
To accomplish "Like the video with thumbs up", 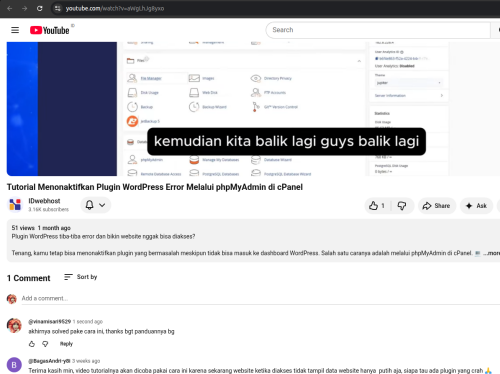I will pyautogui.click(x=377, y=206).
